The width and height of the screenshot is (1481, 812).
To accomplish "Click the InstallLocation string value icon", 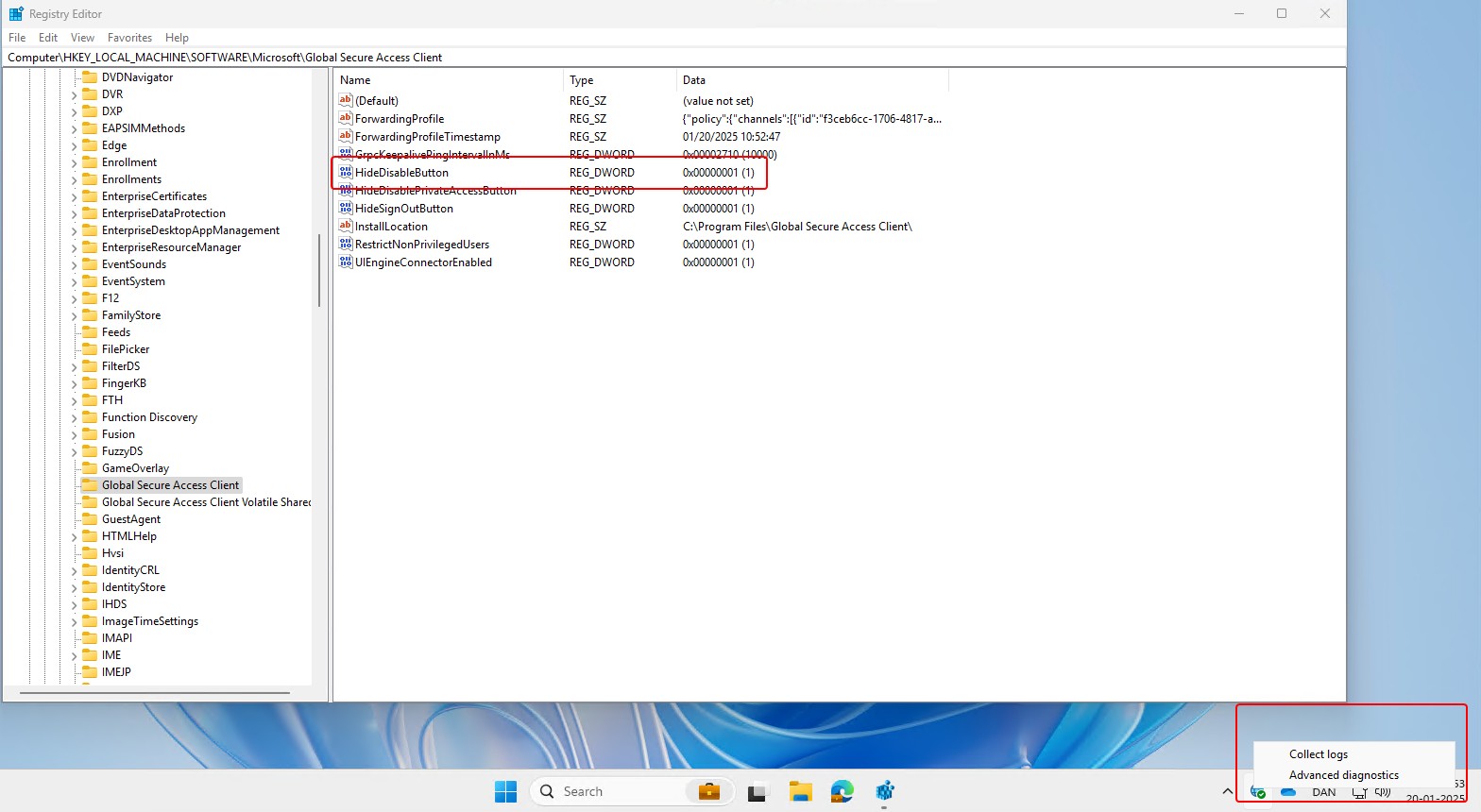I will click(x=346, y=227).
